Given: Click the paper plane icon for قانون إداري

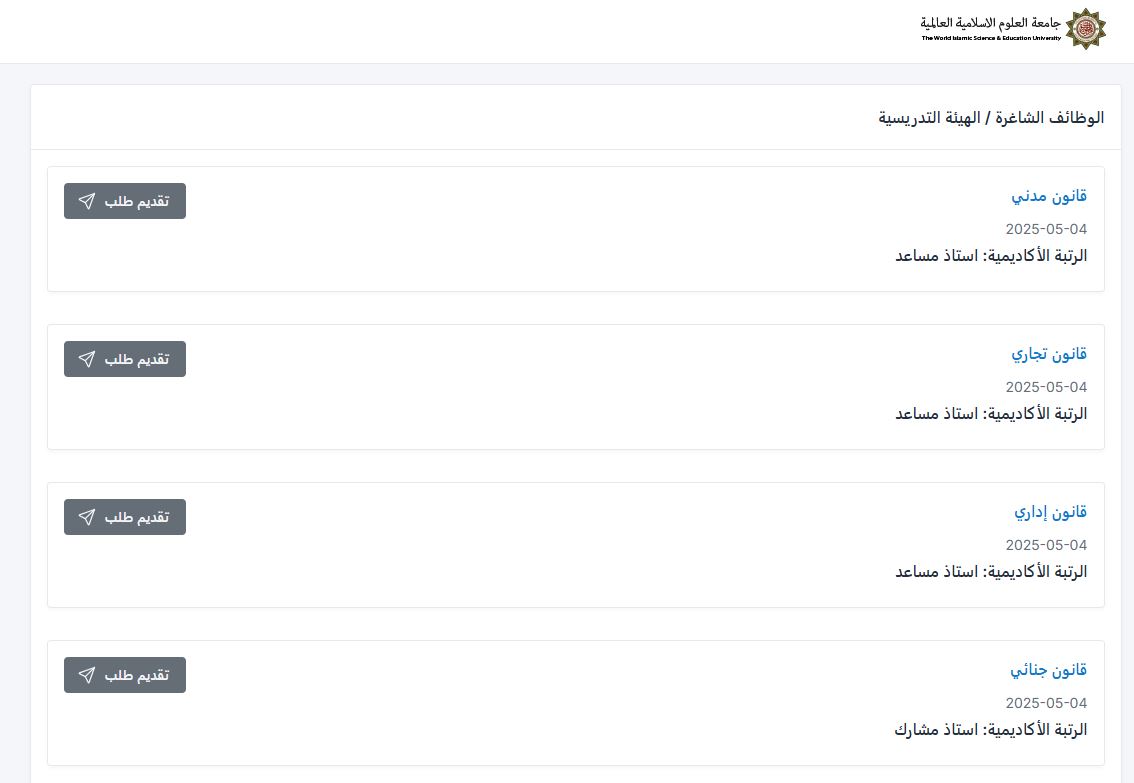Looking at the screenshot, I should point(87,517).
